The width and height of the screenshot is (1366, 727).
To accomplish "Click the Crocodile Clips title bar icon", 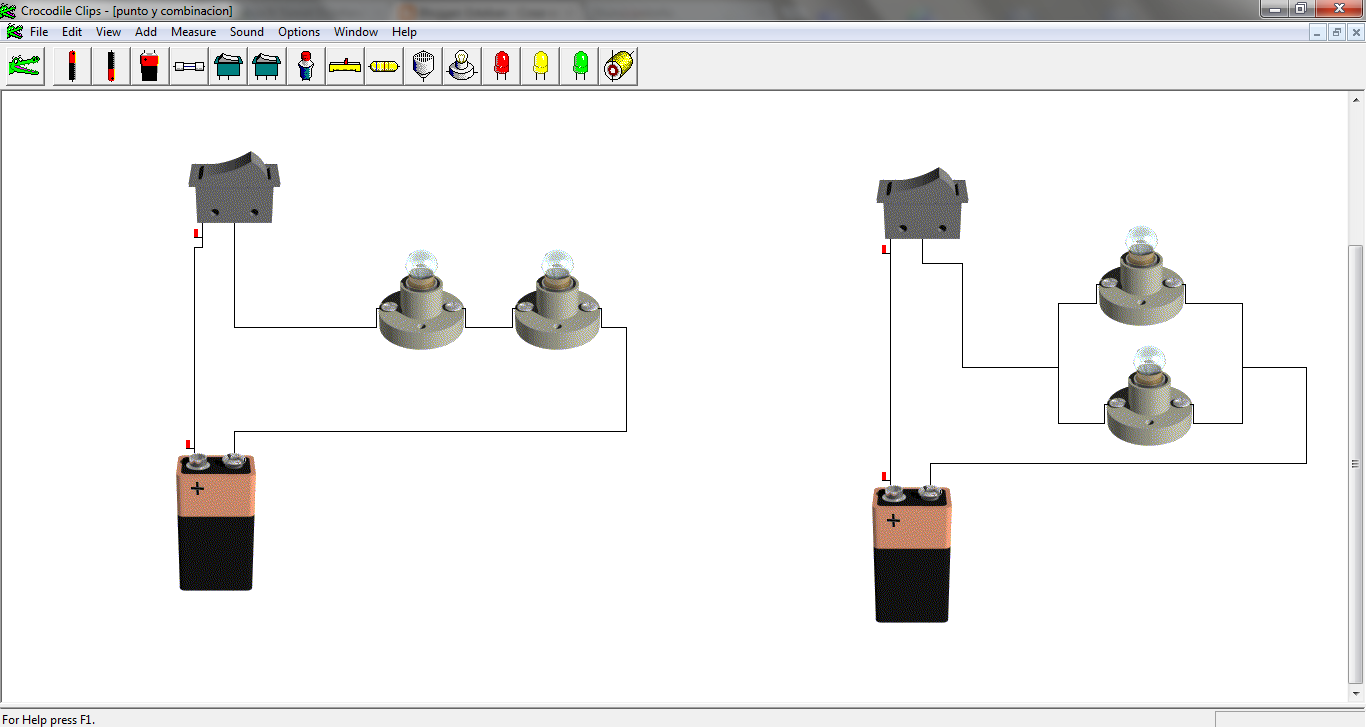I will pos(10,10).
